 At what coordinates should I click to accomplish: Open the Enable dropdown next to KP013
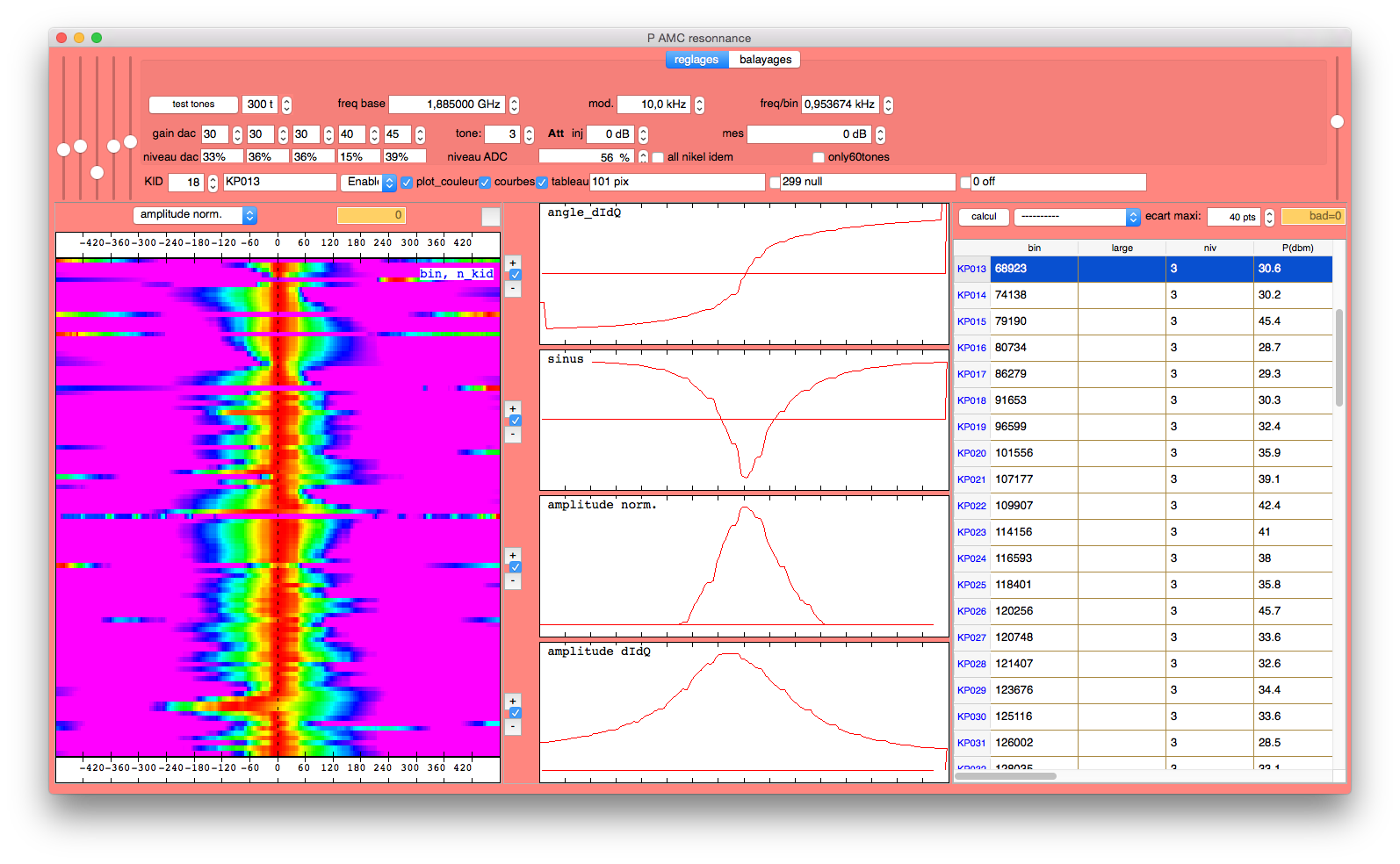(x=371, y=182)
